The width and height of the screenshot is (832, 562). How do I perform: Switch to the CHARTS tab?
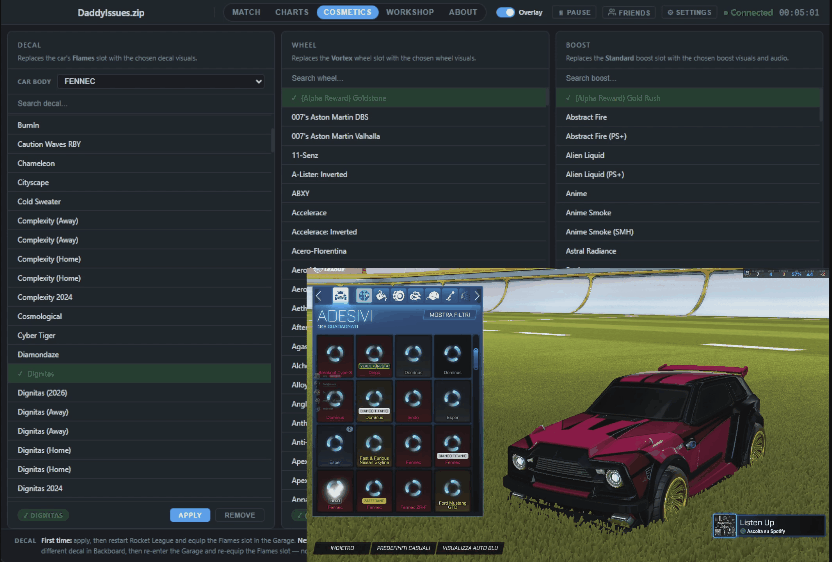292,12
